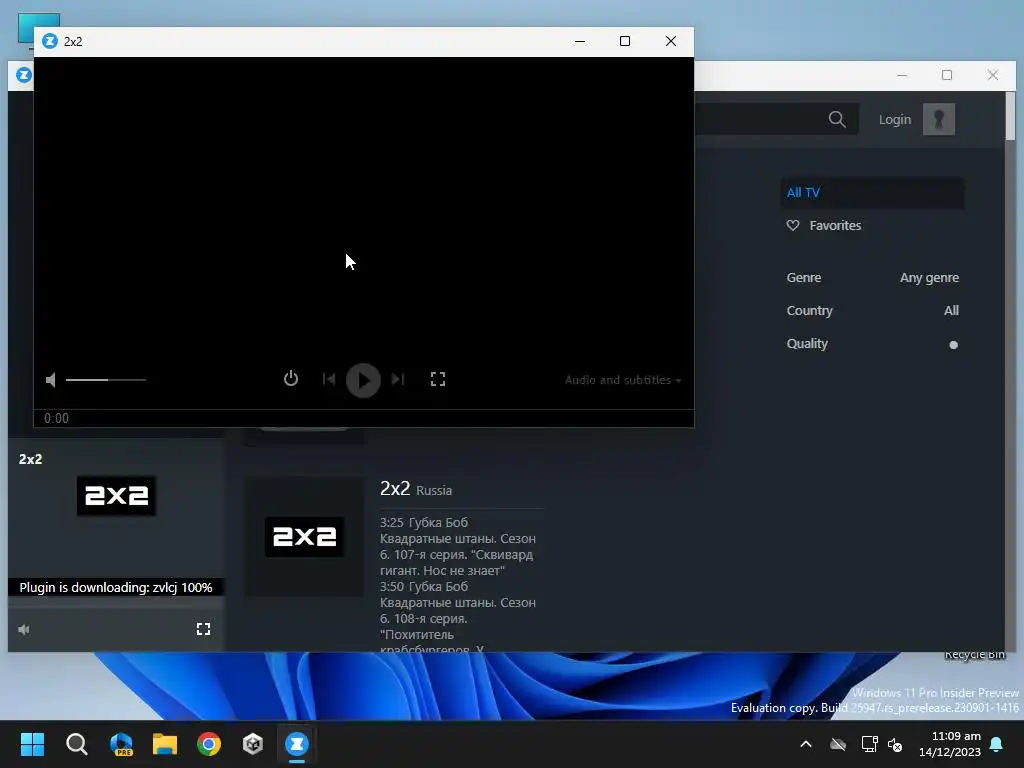Click the heart icon beside Favorites

click(x=793, y=225)
